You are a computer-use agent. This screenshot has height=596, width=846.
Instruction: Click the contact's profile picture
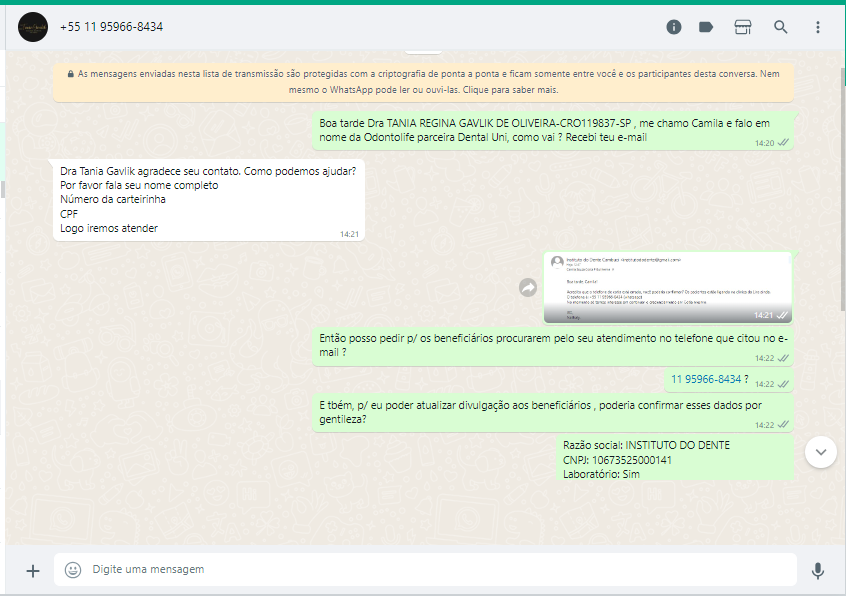[33, 27]
